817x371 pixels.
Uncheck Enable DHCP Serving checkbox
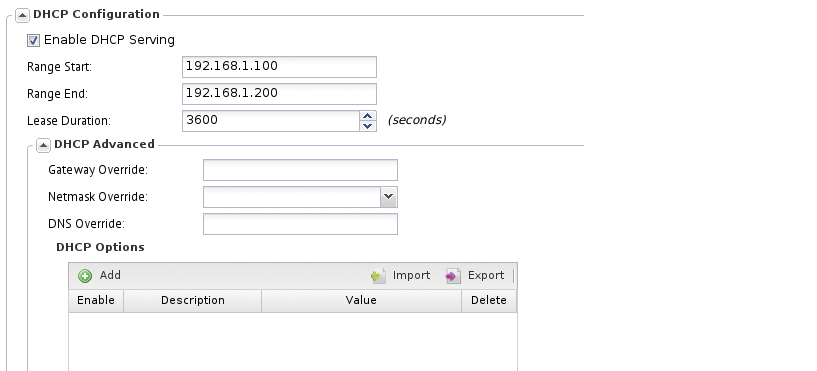(33, 41)
